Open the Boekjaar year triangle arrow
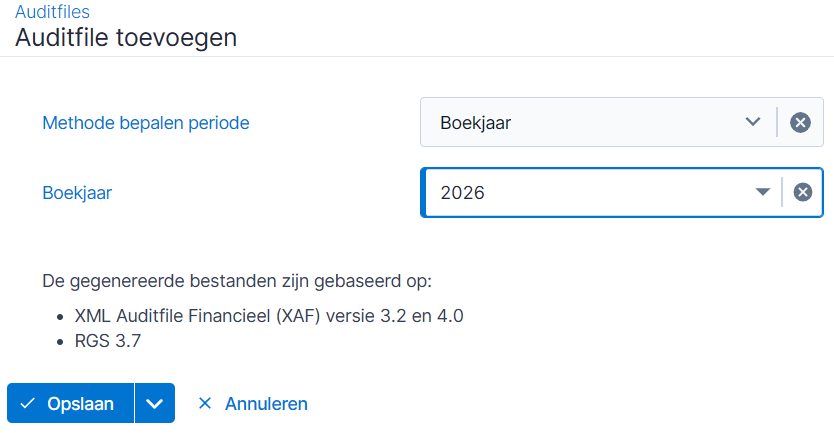The width and height of the screenshot is (834, 433). click(763, 192)
